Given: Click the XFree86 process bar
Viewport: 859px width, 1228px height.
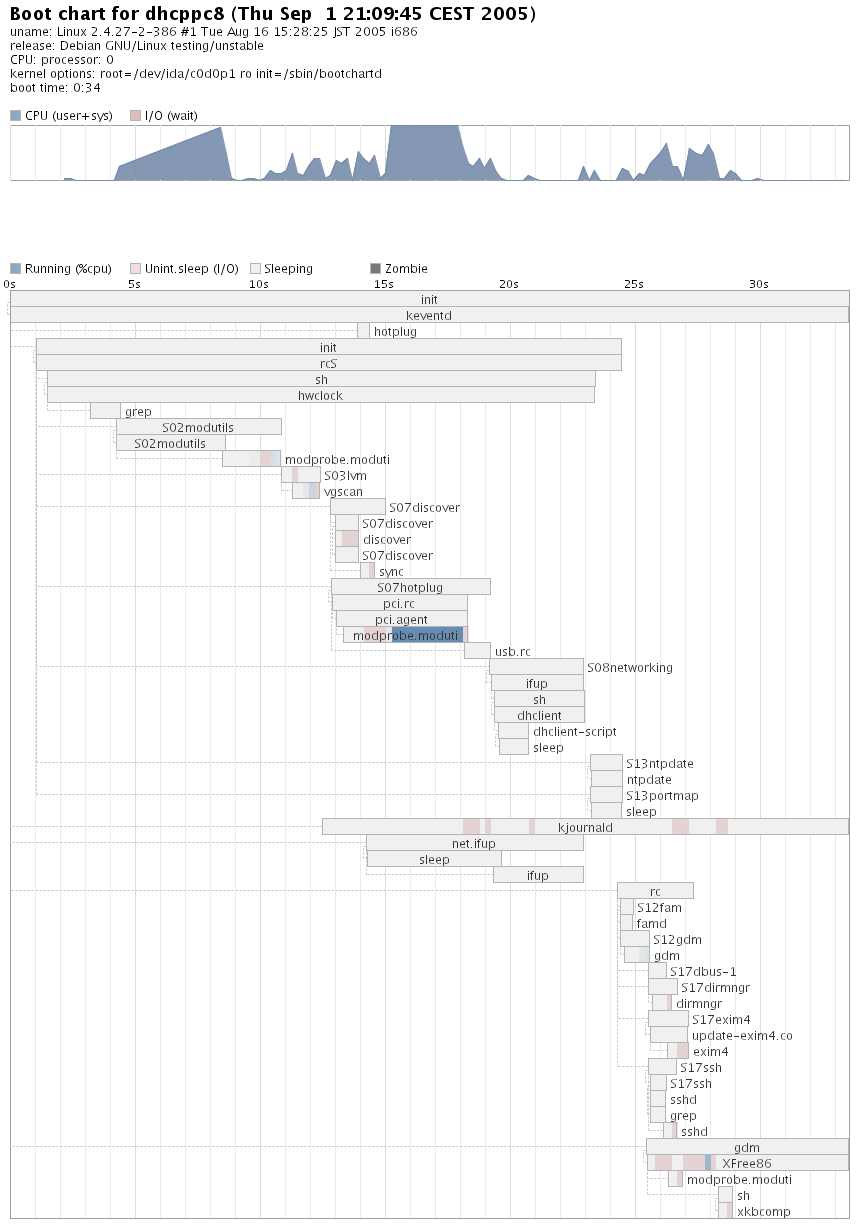Looking at the screenshot, I should click(x=746, y=1163).
